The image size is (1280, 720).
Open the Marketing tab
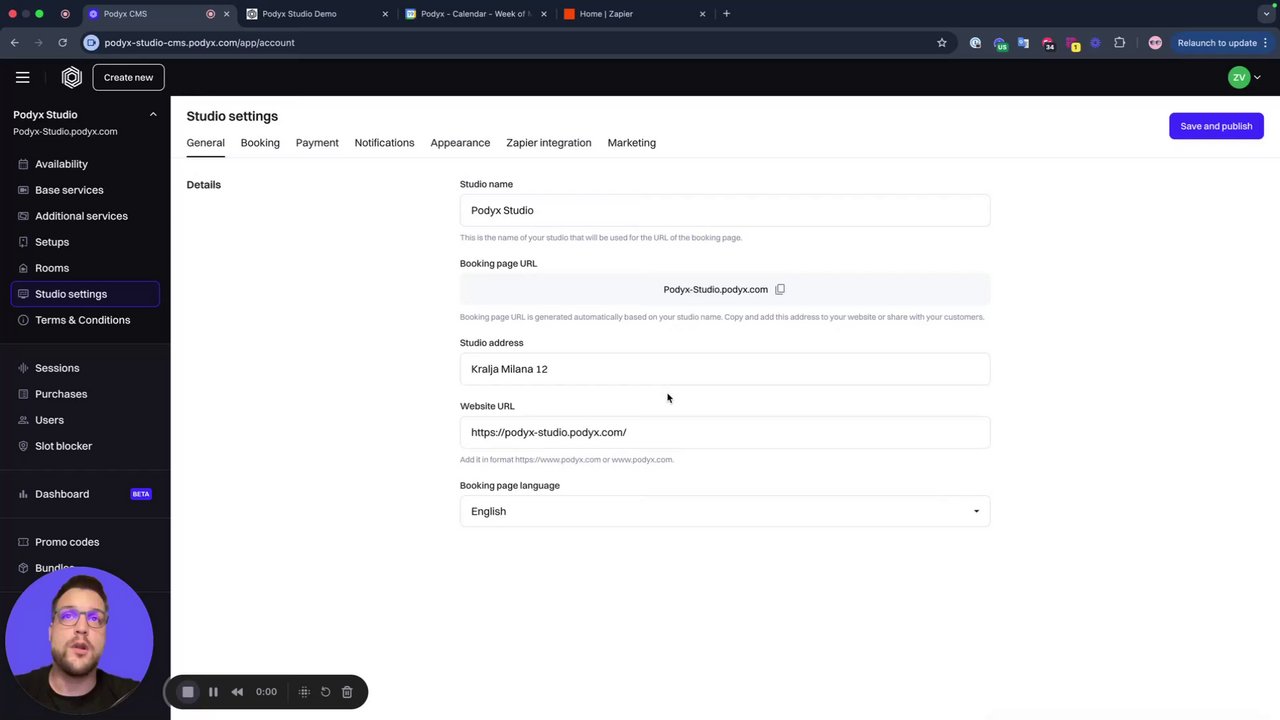pos(631,143)
